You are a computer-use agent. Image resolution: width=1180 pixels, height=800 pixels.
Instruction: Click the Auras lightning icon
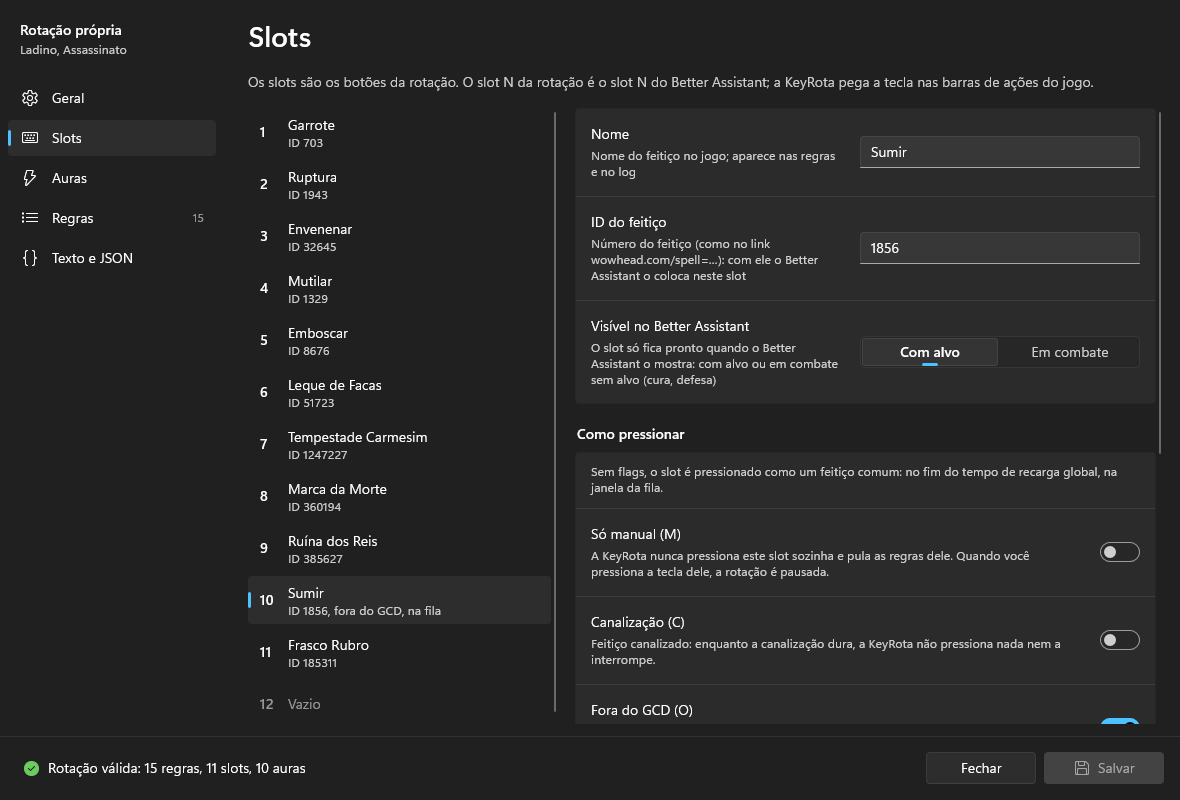[30, 178]
